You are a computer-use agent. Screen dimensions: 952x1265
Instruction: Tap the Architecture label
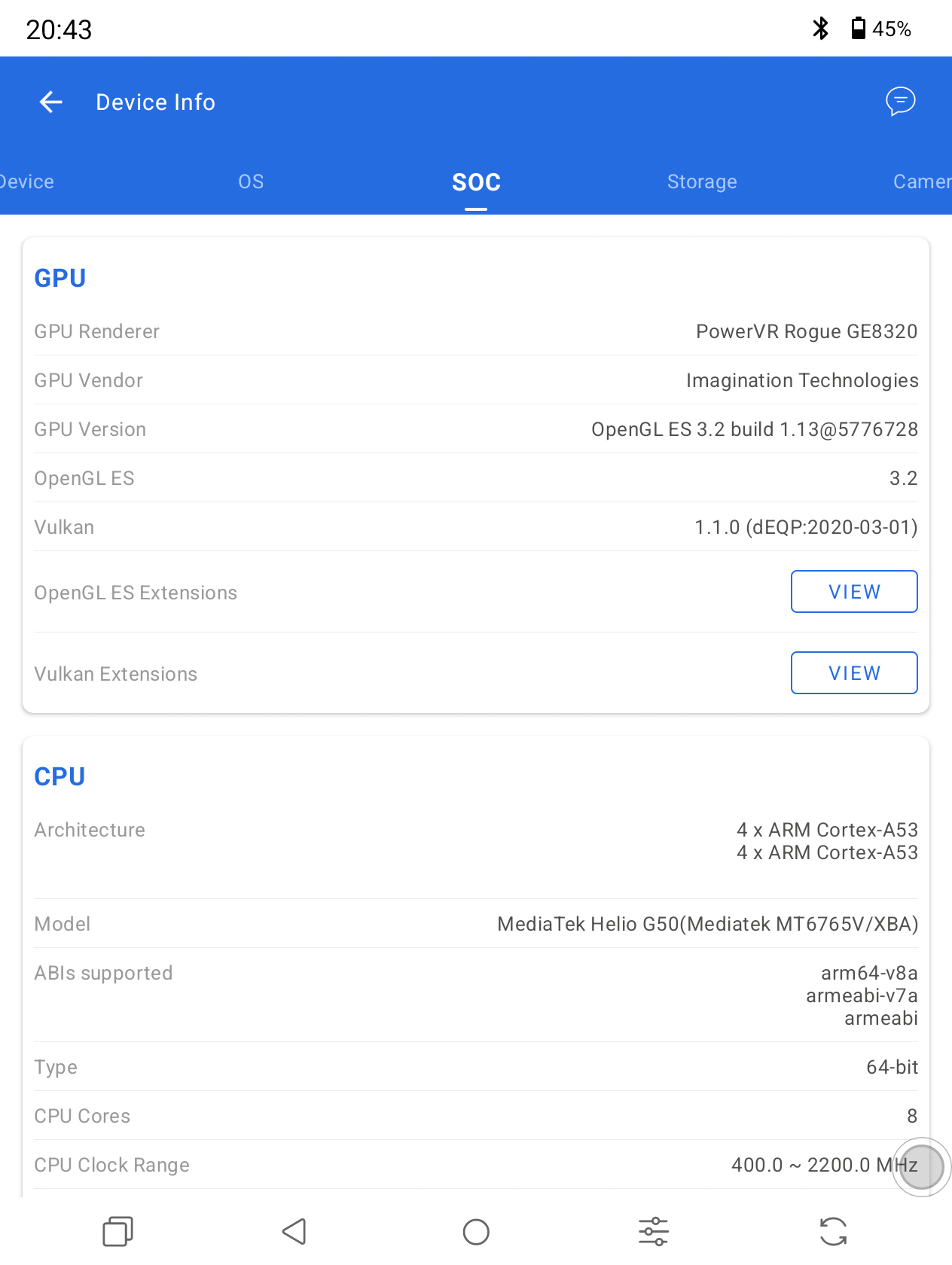click(90, 830)
